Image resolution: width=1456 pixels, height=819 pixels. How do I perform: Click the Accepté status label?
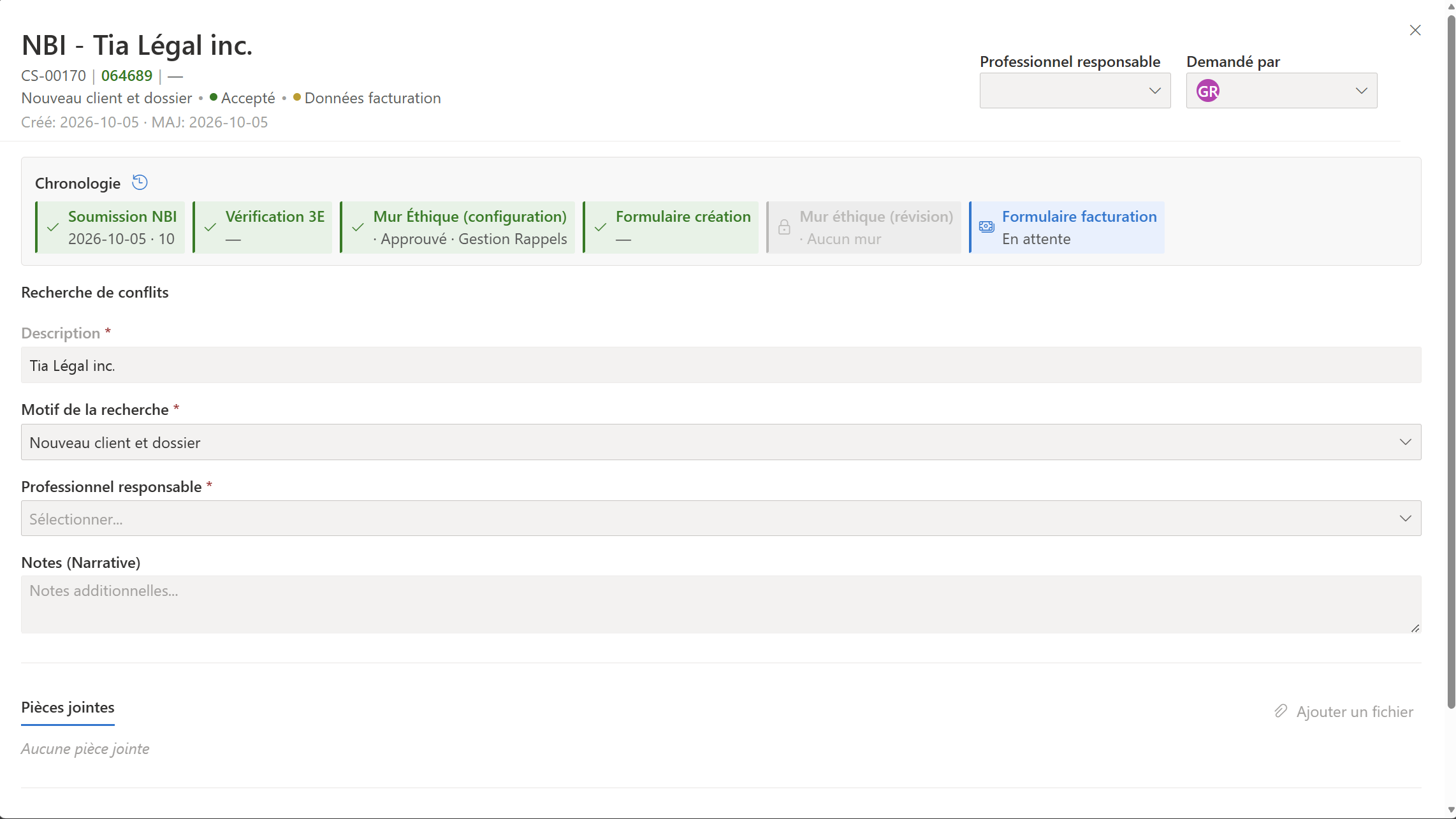click(248, 98)
